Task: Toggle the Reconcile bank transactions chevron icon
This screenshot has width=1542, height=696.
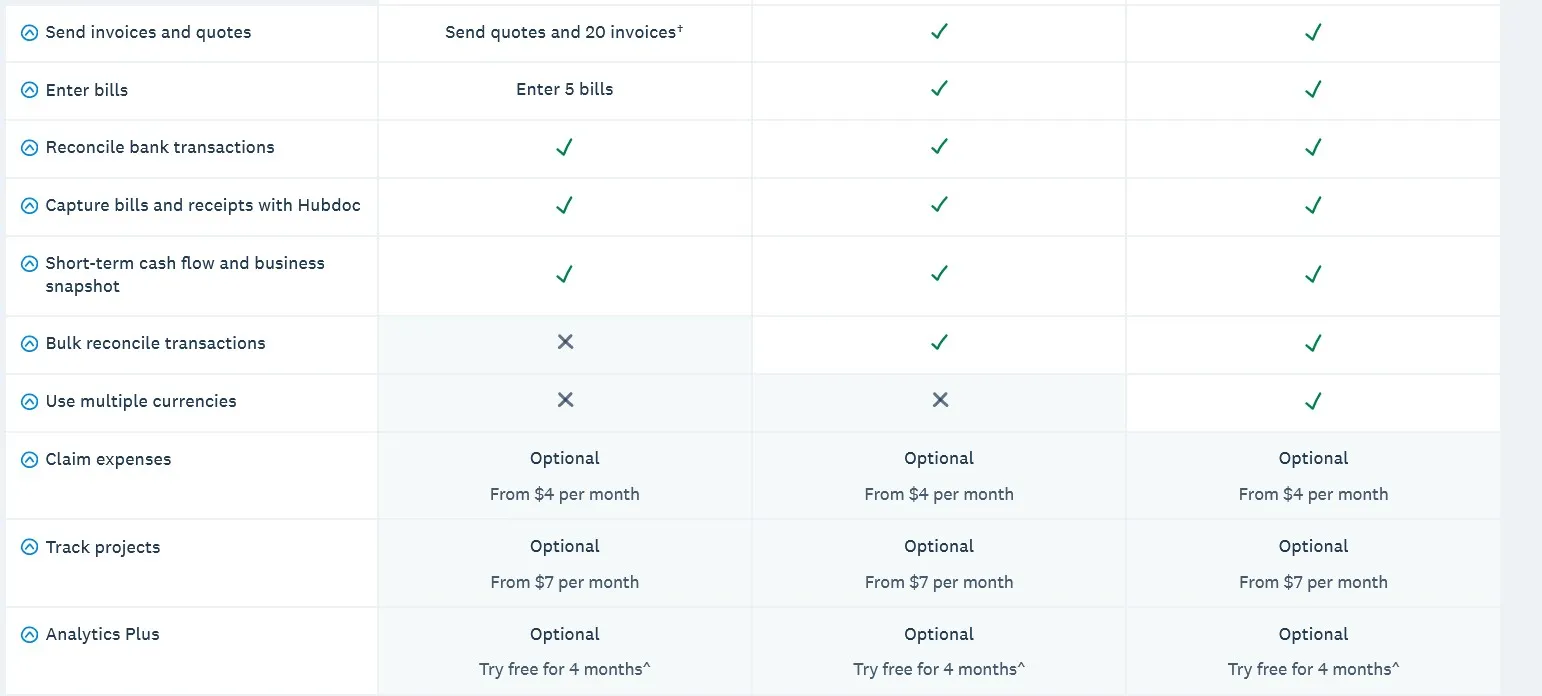Action: [30, 148]
